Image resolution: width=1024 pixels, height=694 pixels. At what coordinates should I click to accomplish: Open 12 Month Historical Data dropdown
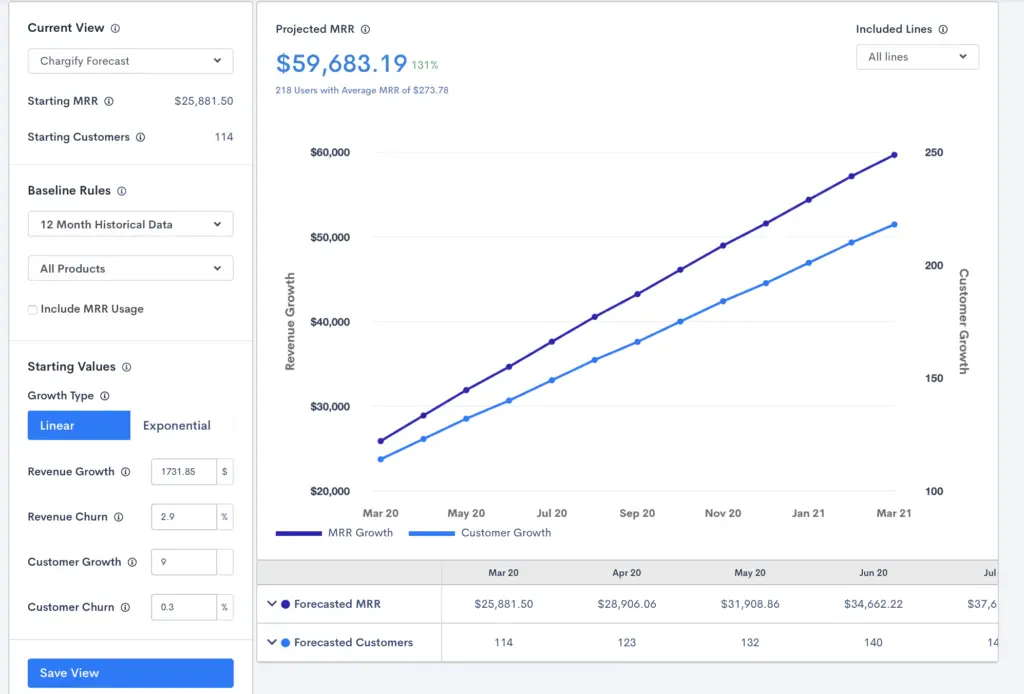click(x=131, y=224)
